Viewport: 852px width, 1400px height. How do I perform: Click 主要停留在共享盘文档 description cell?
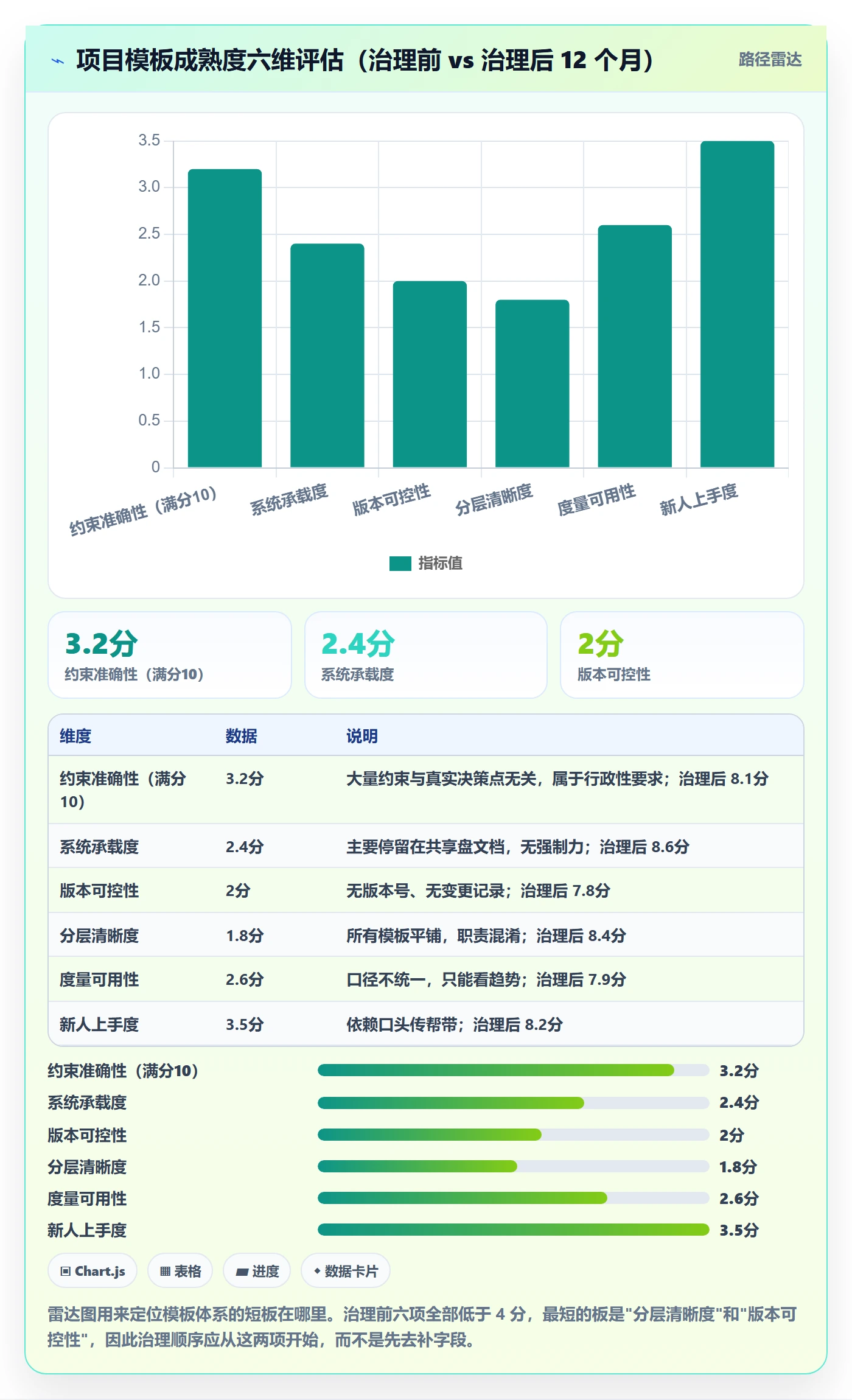[x=518, y=847]
